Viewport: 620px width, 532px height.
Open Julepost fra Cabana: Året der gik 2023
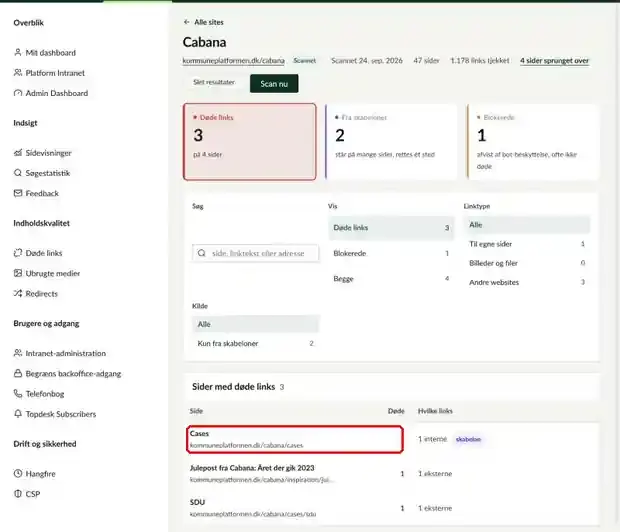252,468
